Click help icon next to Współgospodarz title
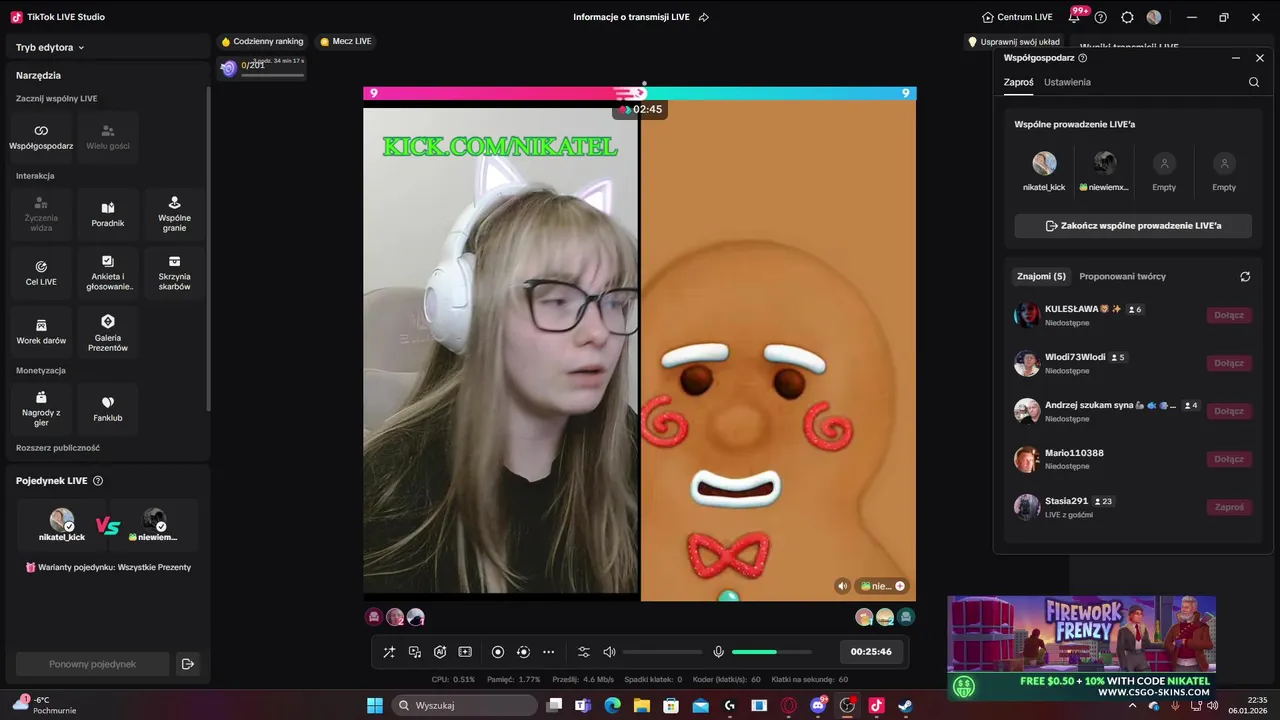The width and height of the screenshot is (1280, 720). 1083,58
